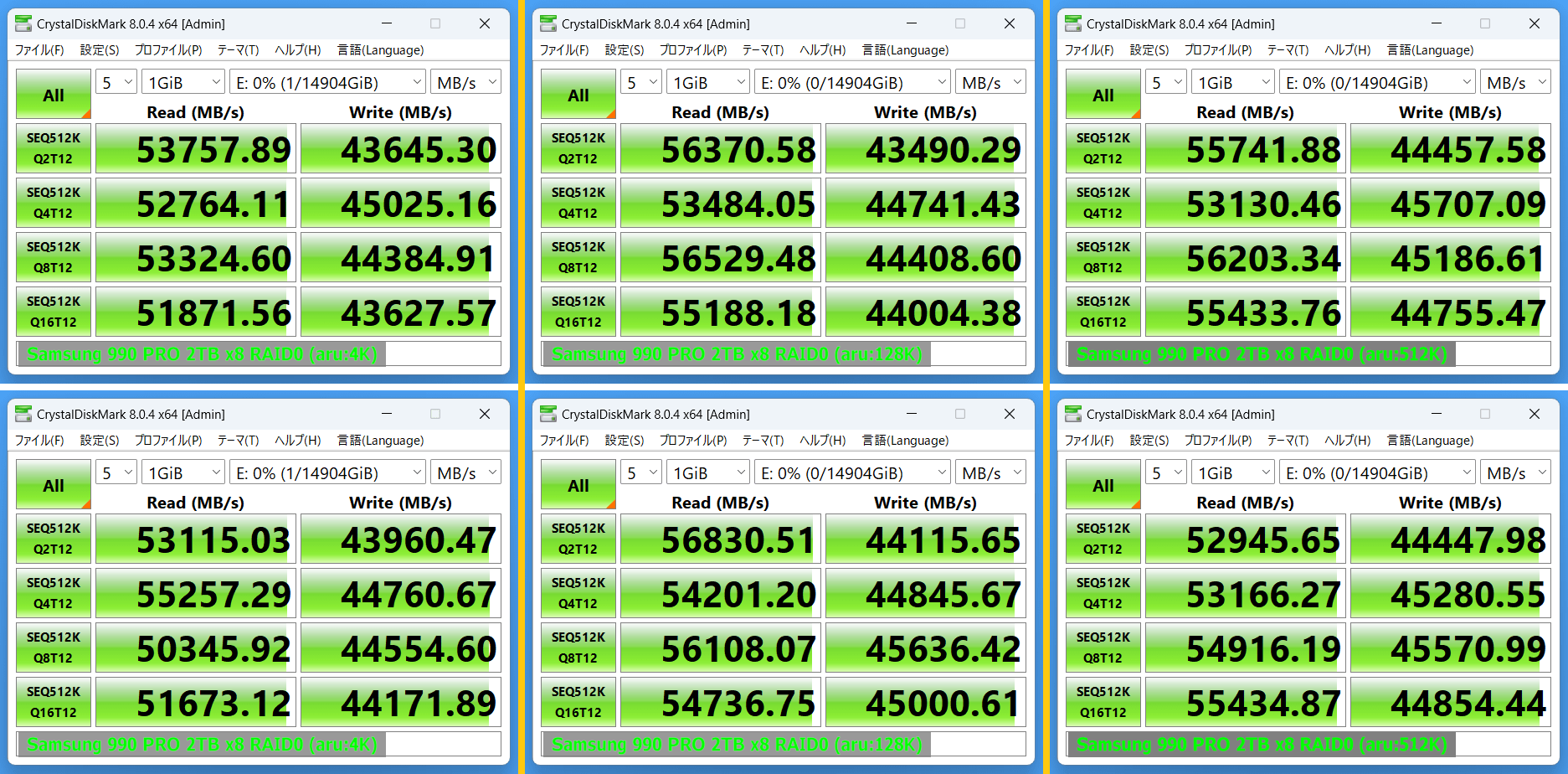1568x774 pixels.
Task: Run SEQ512K Q8T12 test beside 56529.48
Action: pos(578,257)
